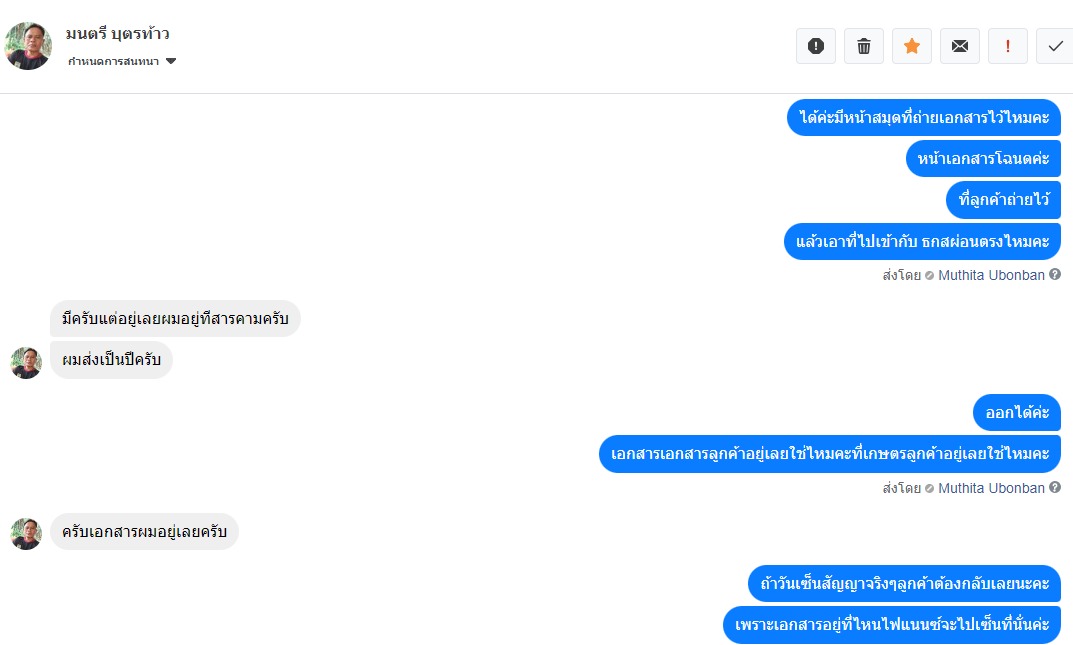The image size is (1073, 645).
Task: Open the กำหนดการสนทนา dropdown arrow
Action: (x=171, y=61)
